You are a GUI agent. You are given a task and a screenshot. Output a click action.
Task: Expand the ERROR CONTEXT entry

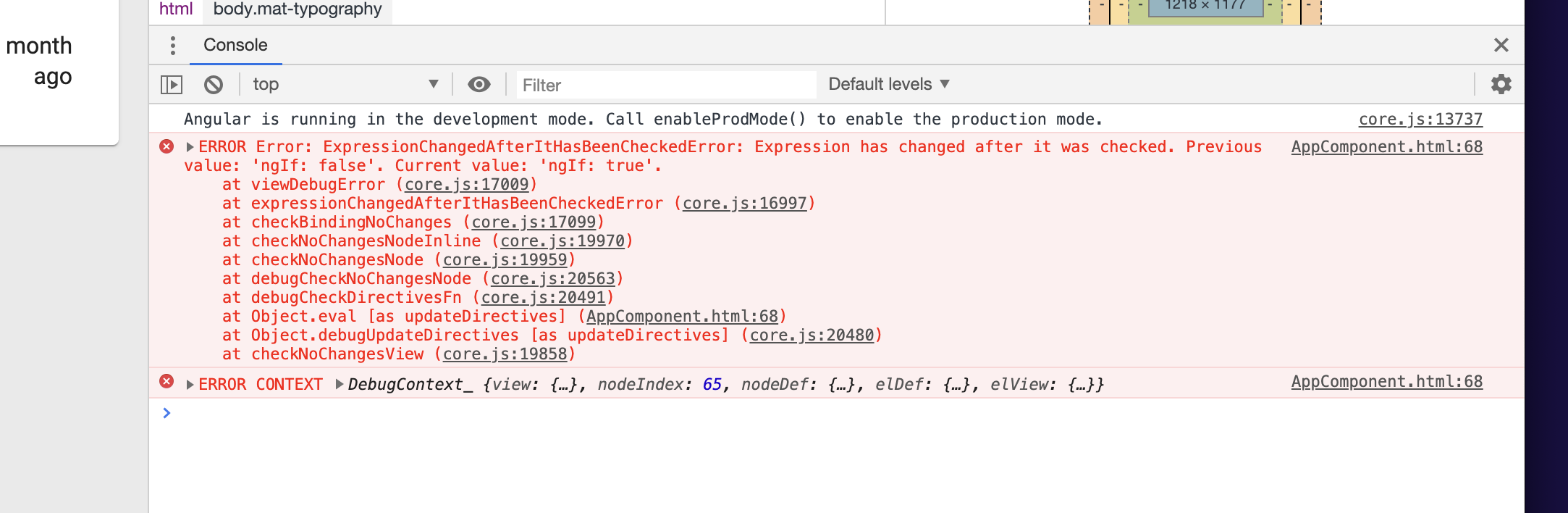[x=190, y=385]
